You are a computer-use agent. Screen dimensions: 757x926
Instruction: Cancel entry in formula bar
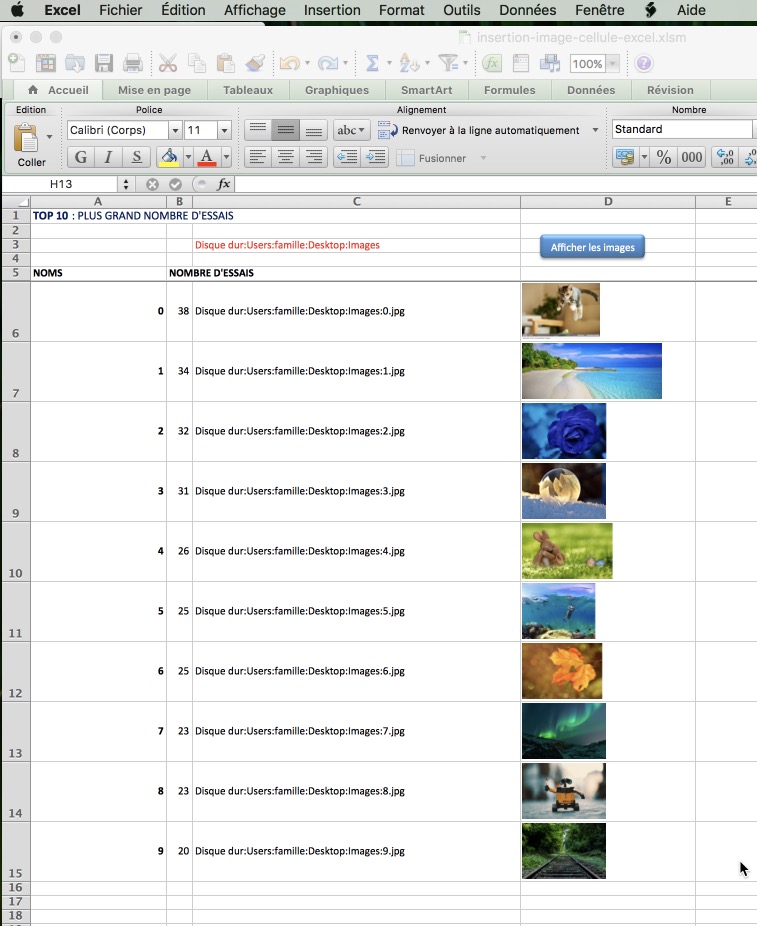[152, 184]
